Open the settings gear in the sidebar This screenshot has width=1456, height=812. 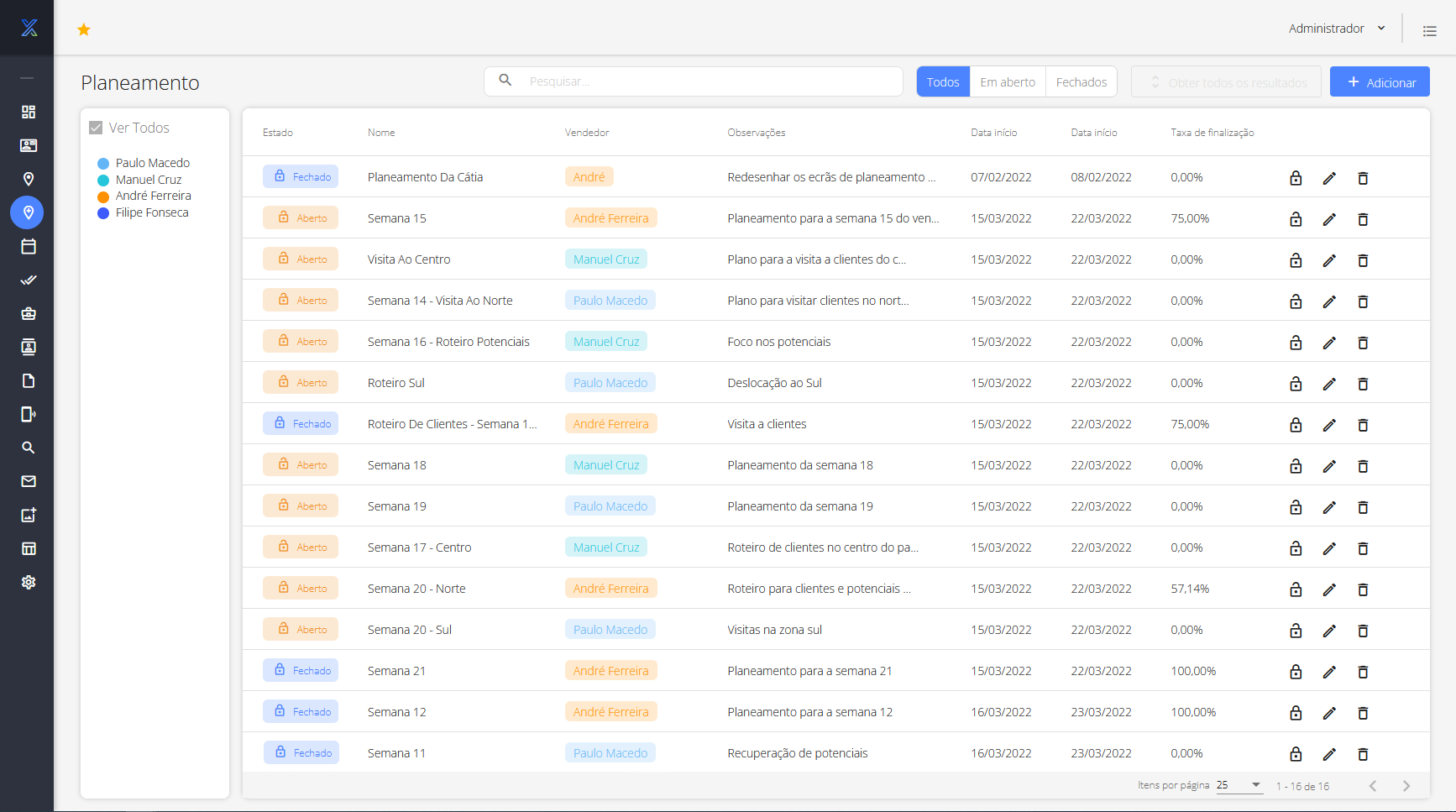(29, 583)
